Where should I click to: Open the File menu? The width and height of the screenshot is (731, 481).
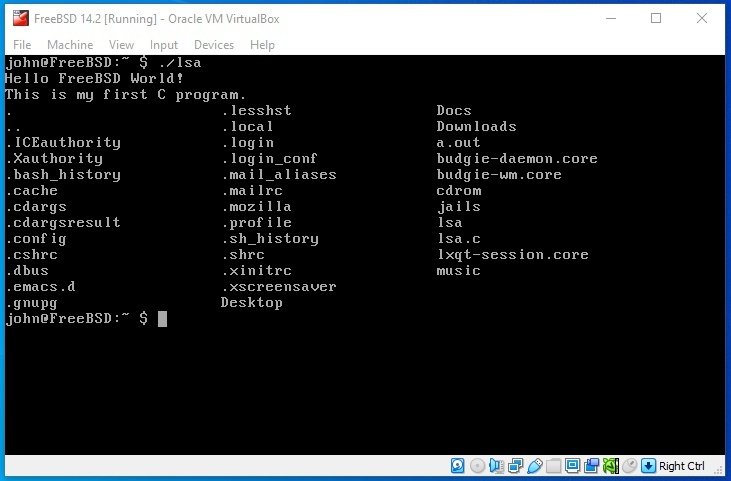tap(22, 45)
